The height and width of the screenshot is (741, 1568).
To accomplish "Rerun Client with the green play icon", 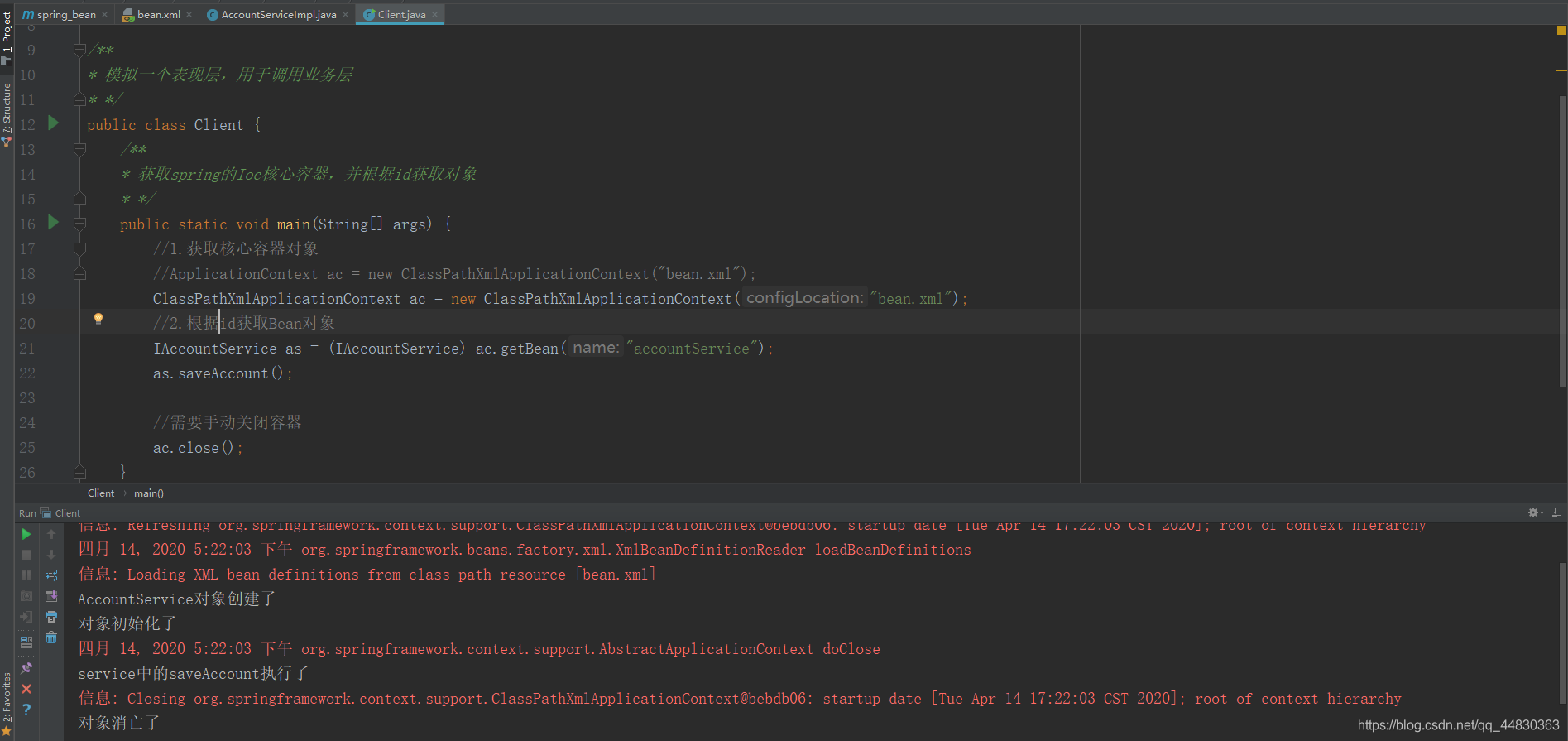I will [26, 534].
